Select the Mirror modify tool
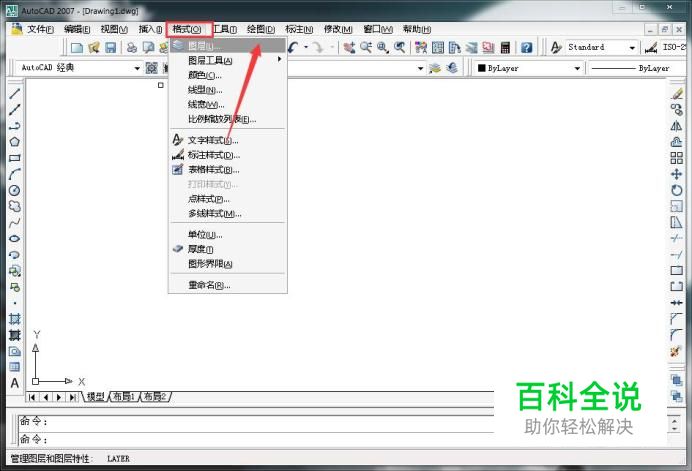 [677, 126]
